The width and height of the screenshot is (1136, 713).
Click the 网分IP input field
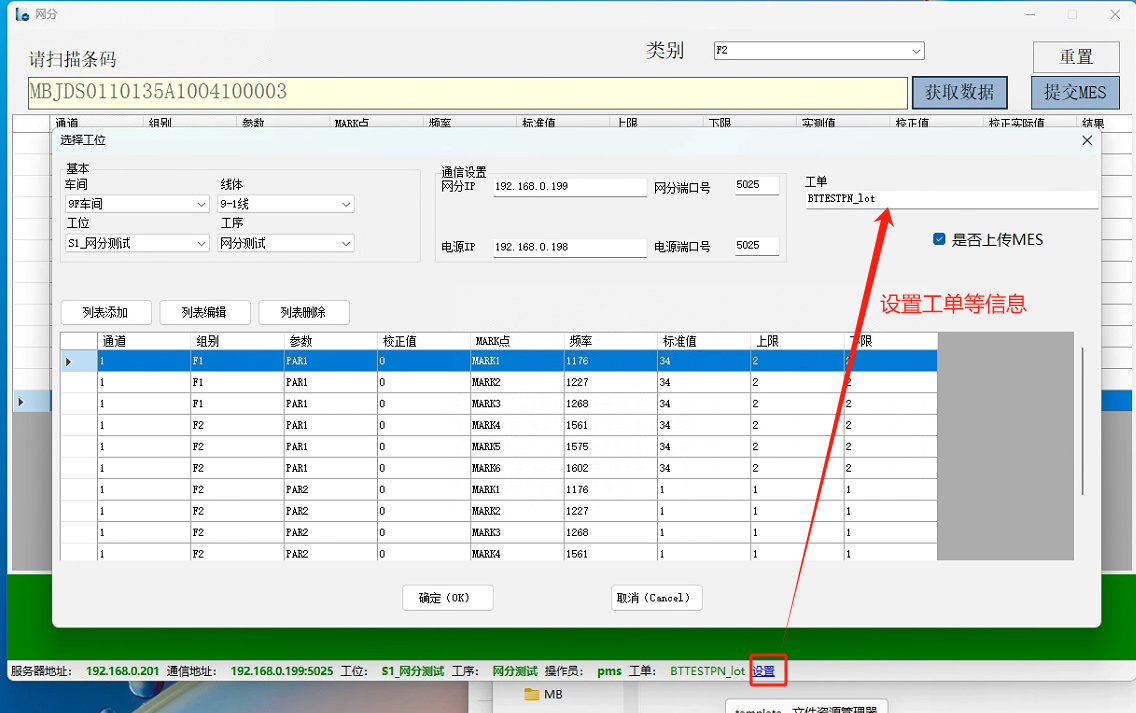click(570, 187)
